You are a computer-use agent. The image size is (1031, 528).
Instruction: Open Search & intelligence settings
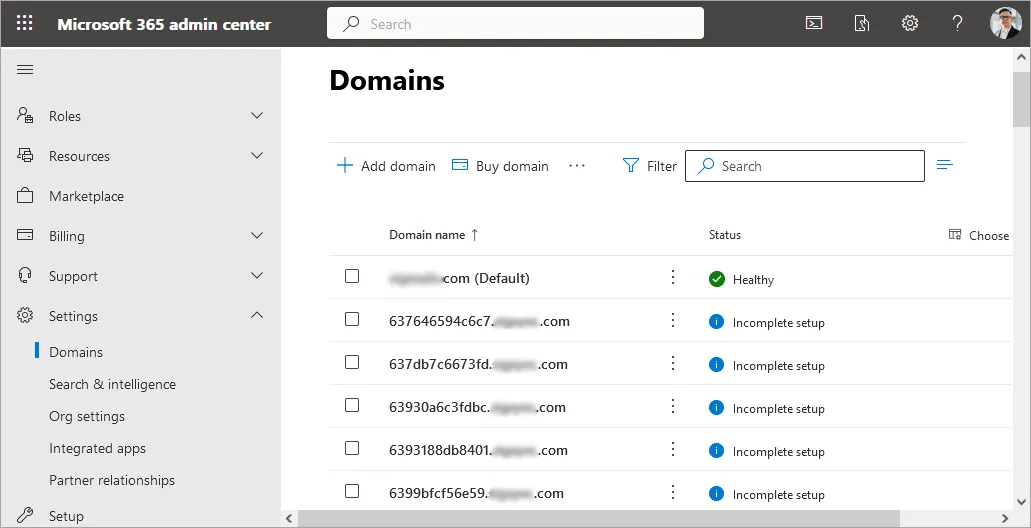coord(112,384)
